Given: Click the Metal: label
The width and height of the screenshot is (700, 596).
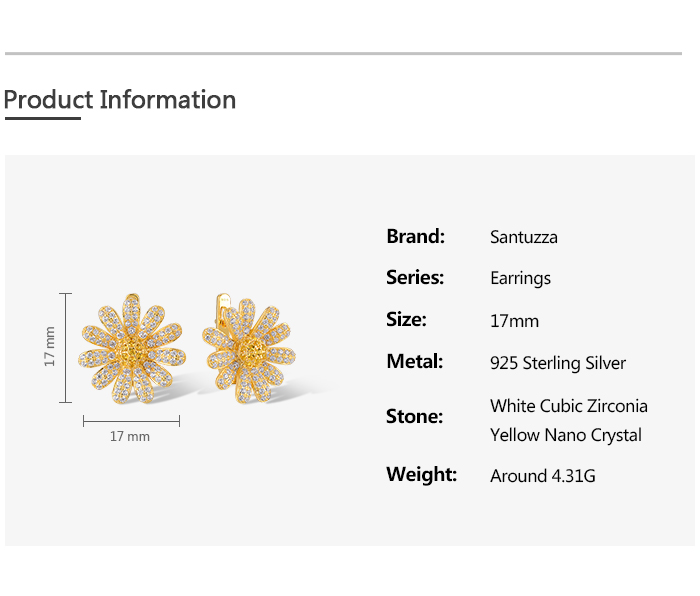Looking at the screenshot, I should pos(414,362).
